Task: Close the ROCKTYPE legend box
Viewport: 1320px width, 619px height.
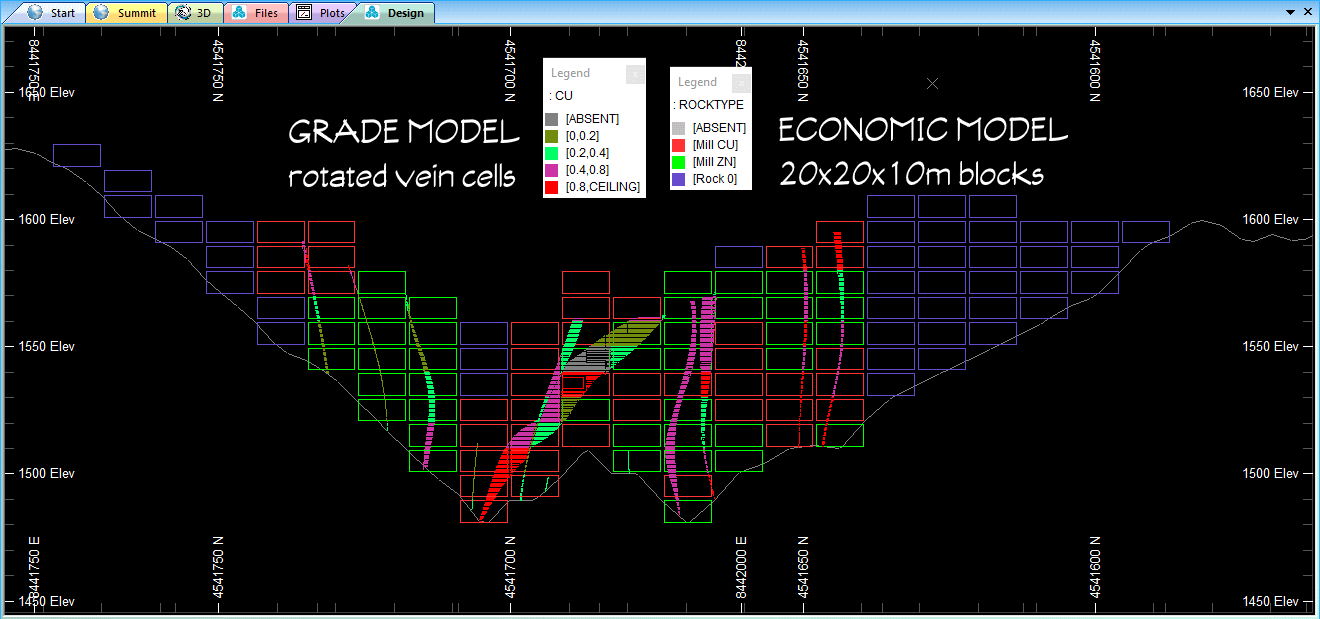Action: click(x=741, y=83)
